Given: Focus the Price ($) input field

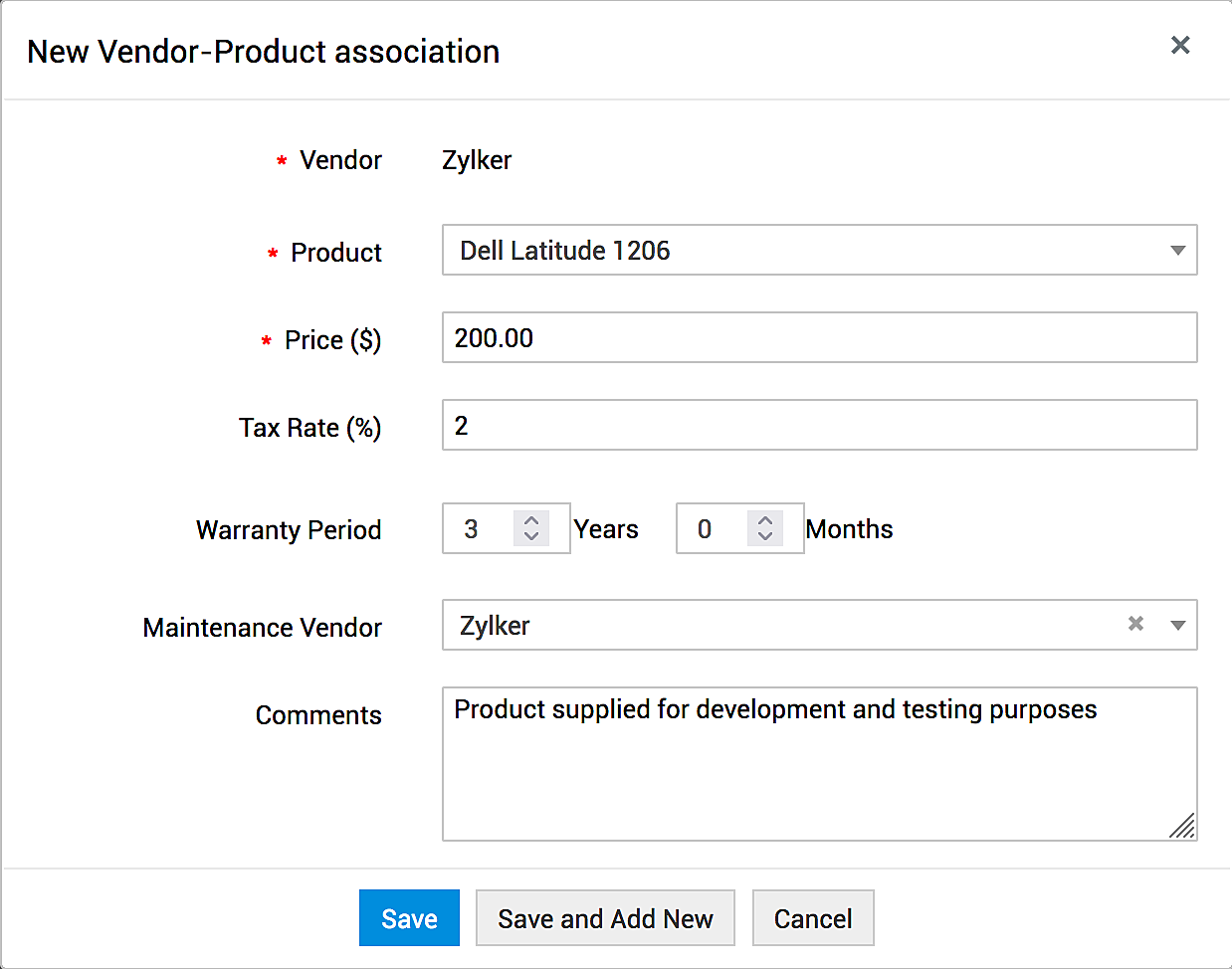Looking at the screenshot, I should (818, 338).
